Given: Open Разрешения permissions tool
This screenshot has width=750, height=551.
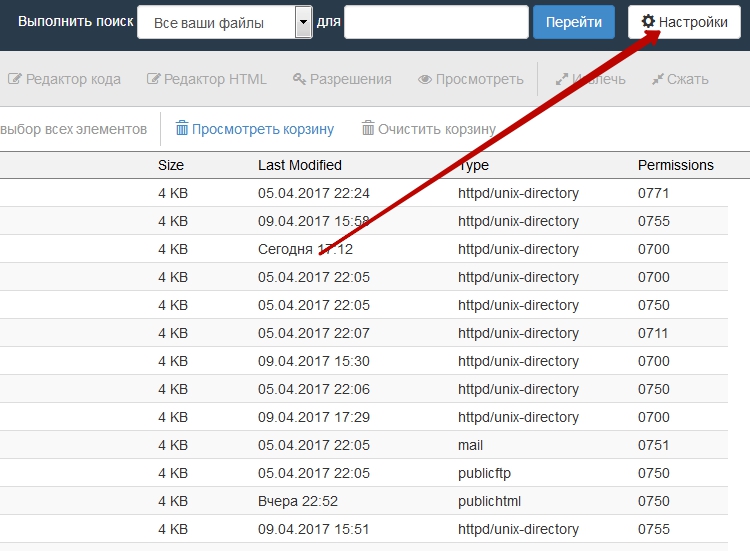Looking at the screenshot, I should 342,79.
